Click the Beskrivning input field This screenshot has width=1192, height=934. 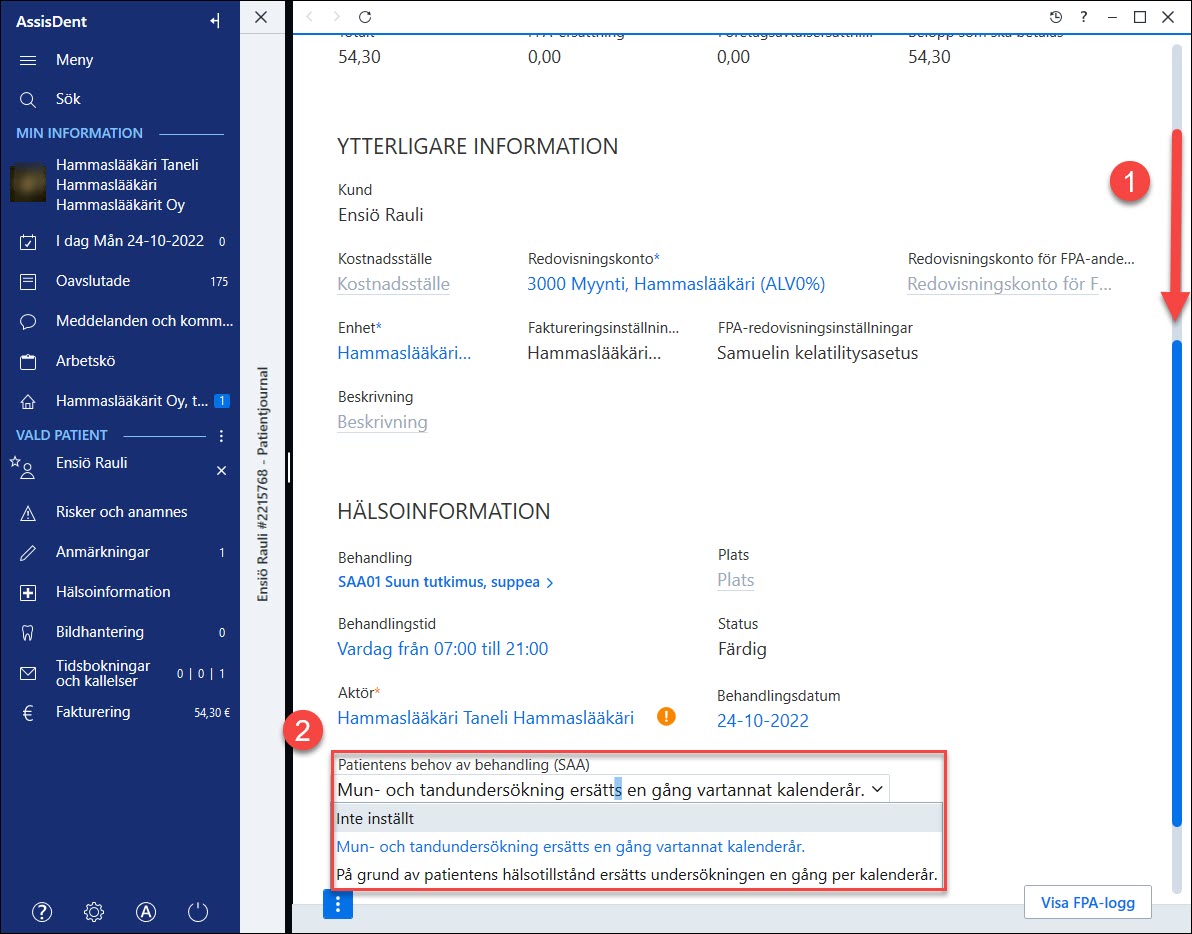point(382,423)
